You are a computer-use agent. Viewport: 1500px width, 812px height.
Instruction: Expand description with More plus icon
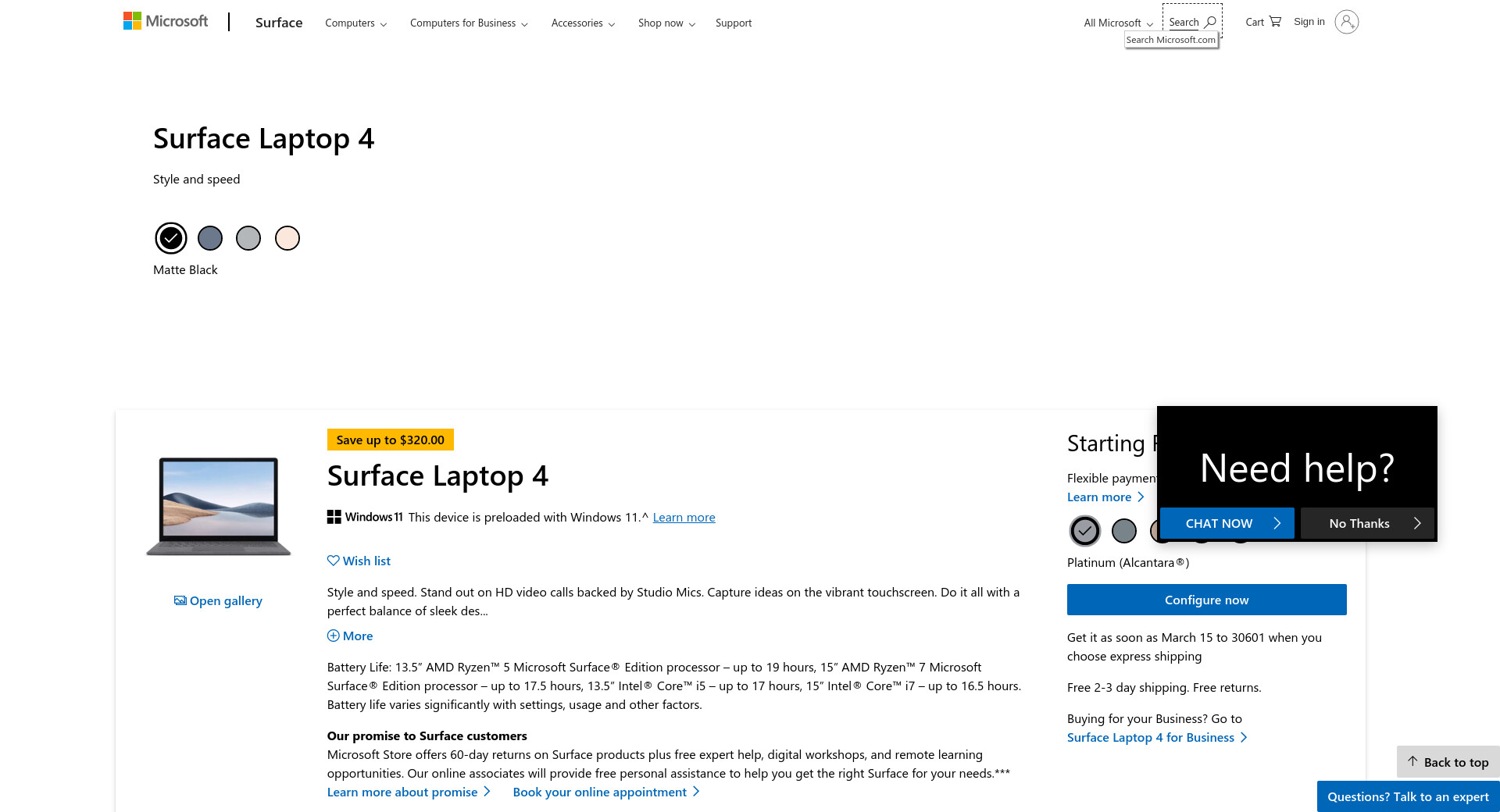click(x=334, y=636)
